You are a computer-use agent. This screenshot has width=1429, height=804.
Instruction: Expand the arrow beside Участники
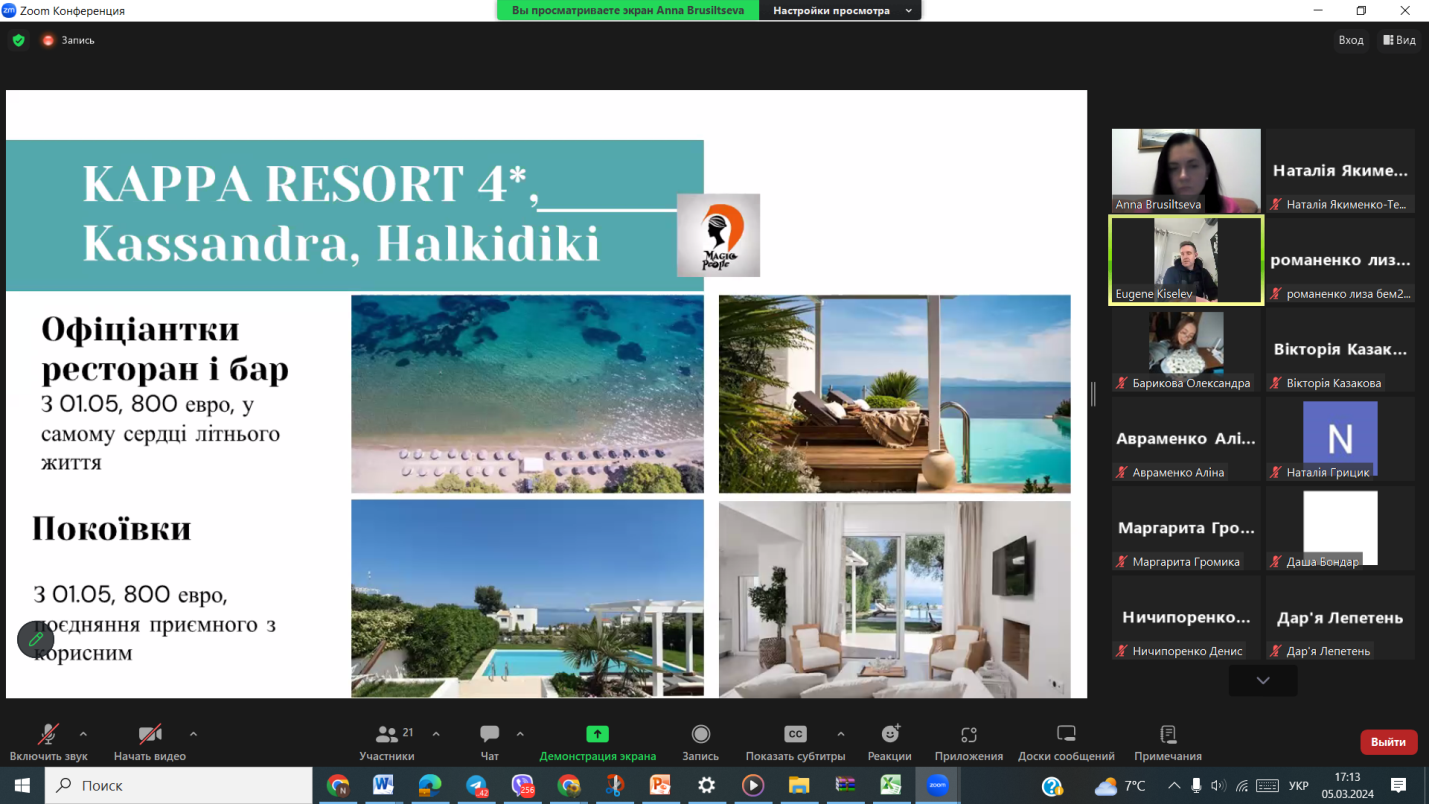coord(436,734)
